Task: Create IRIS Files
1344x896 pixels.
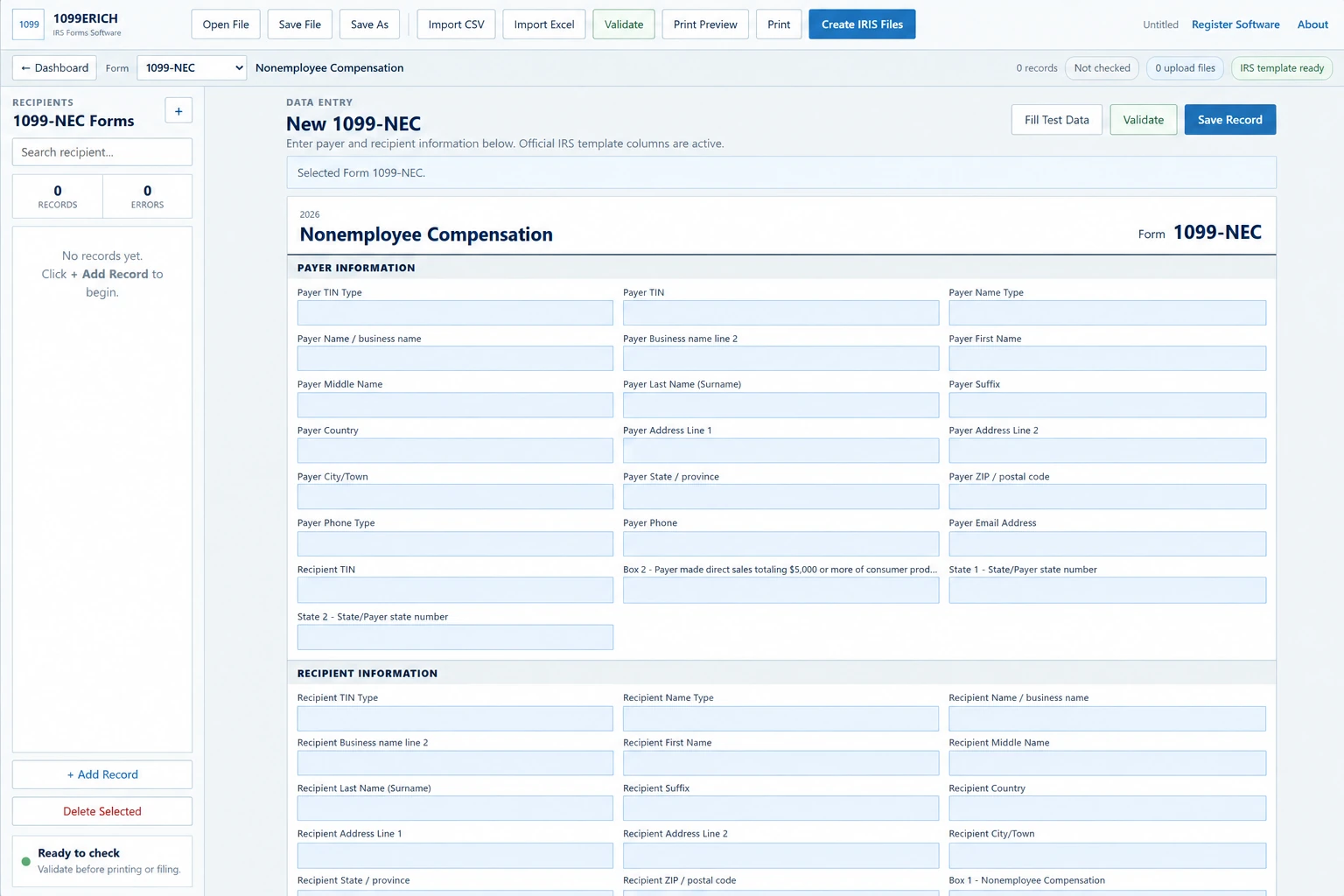Action: (x=862, y=24)
